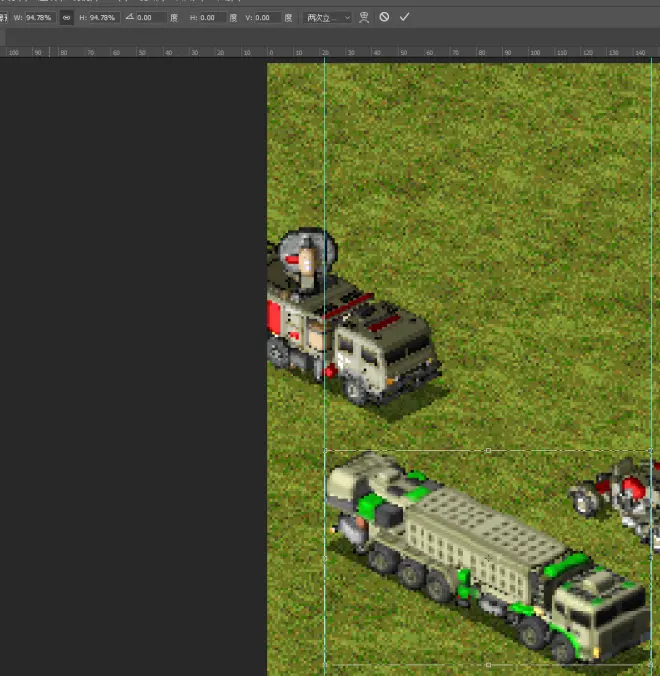Edit the W width percentage field
This screenshot has height=676, width=660.
40,18
